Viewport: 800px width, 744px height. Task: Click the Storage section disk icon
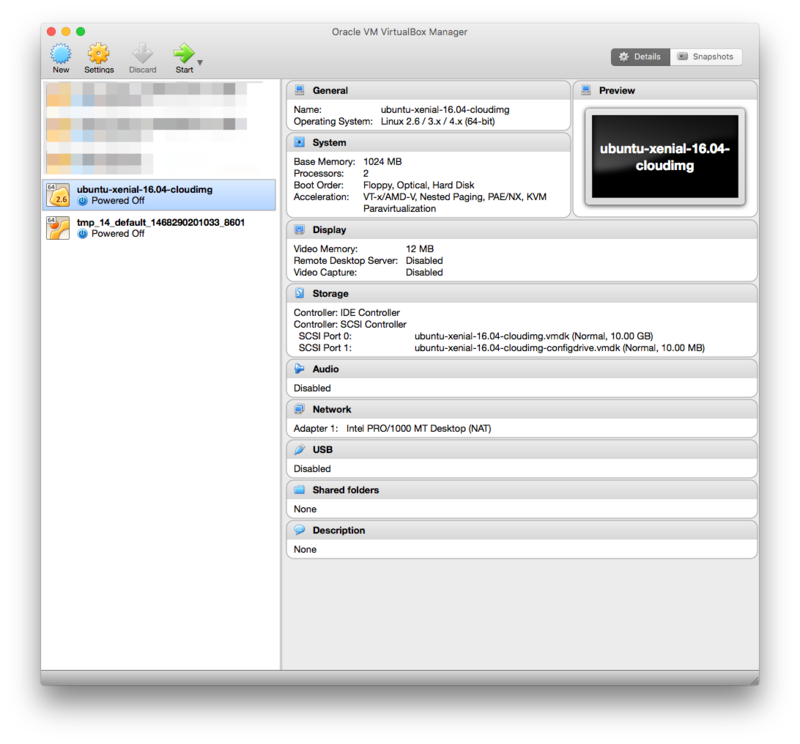299,293
